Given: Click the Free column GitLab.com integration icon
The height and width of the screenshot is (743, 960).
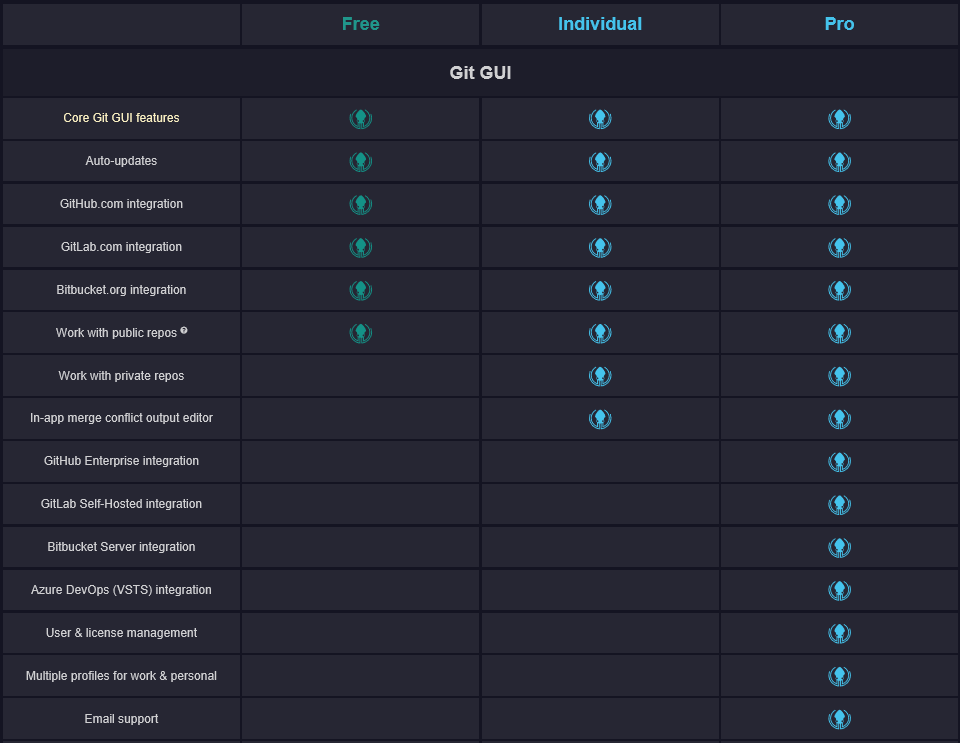Looking at the screenshot, I should pos(361,247).
